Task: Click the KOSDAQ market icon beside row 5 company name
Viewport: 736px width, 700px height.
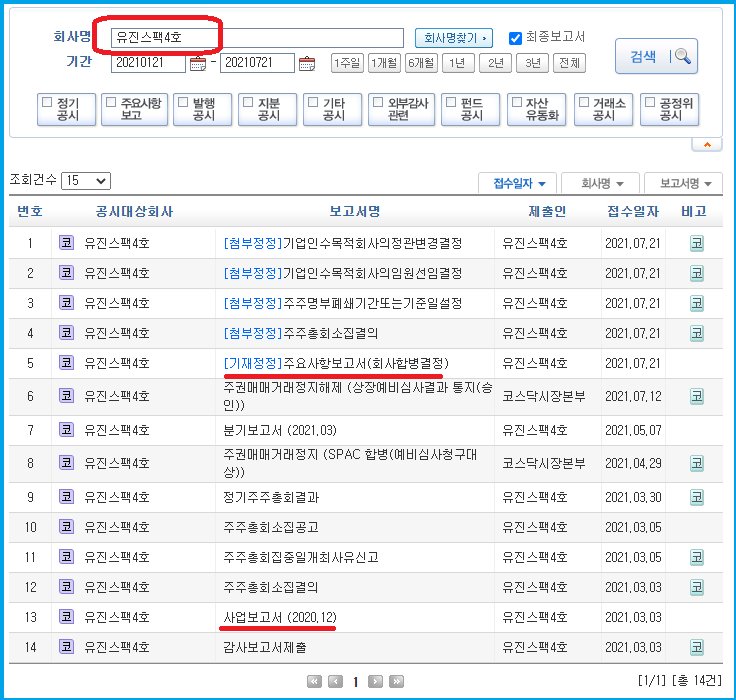Action: pyautogui.click(x=66, y=363)
